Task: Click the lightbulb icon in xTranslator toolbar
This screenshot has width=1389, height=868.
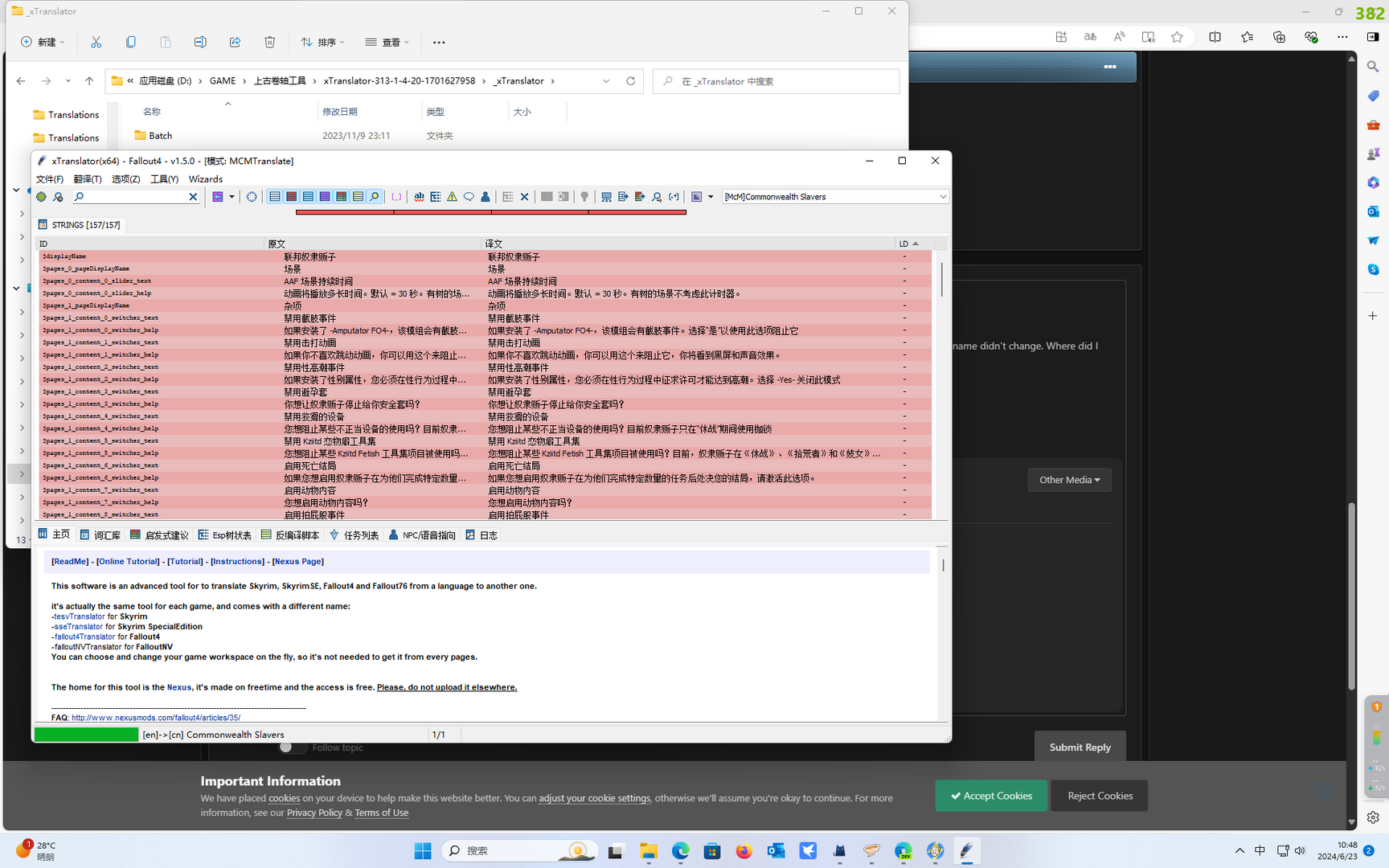Action: [584, 197]
